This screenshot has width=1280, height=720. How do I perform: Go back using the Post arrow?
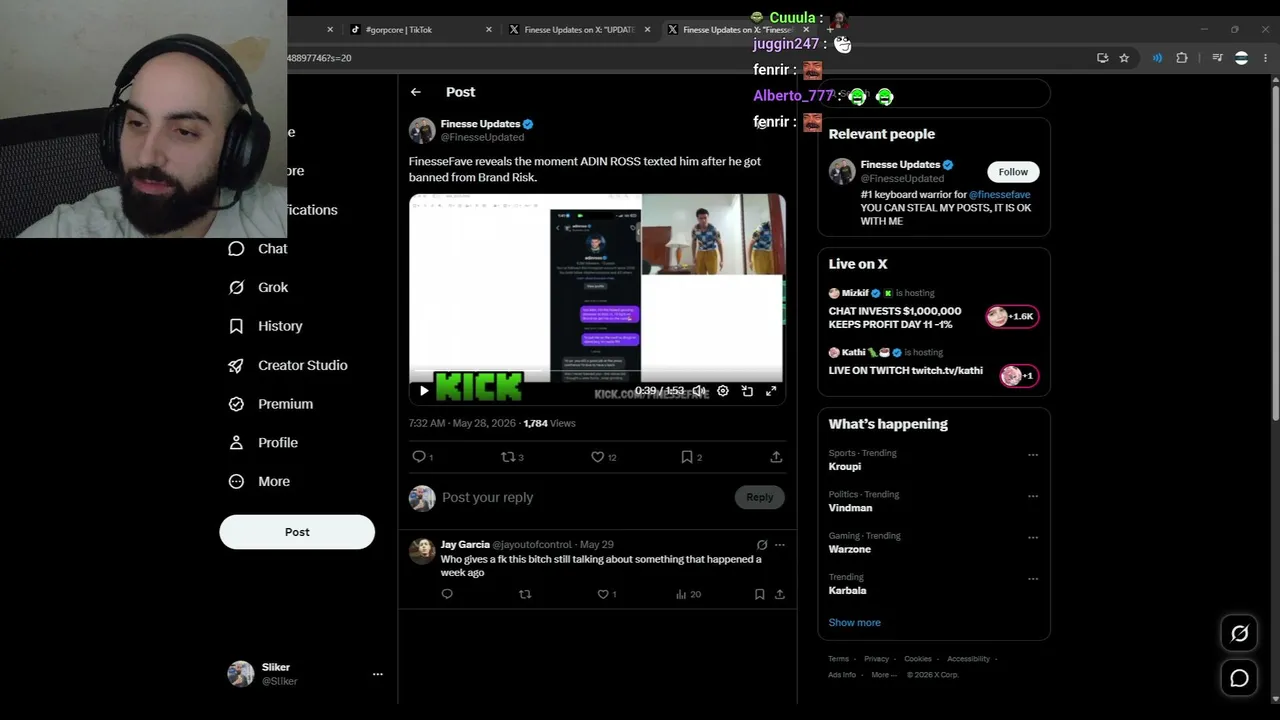[x=416, y=92]
